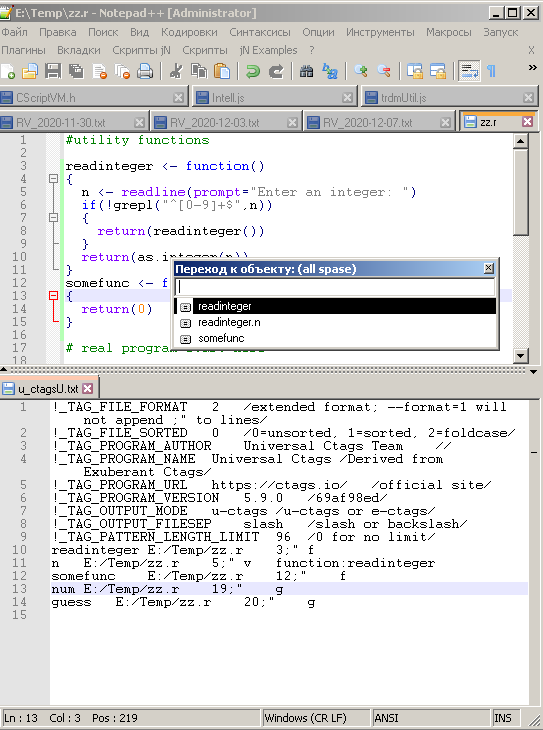The image size is (543, 730).
Task: Open the Синтаксисы menu
Action: (x=260, y=32)
